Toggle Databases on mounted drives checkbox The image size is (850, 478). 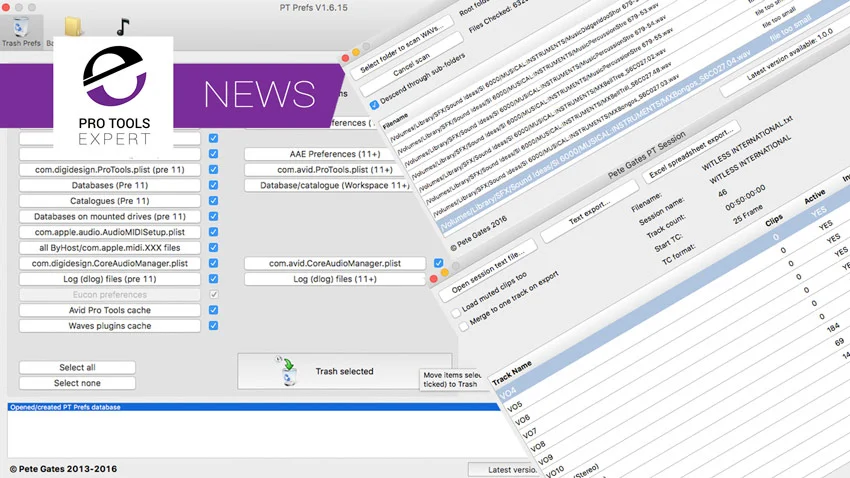click(214, 216)
